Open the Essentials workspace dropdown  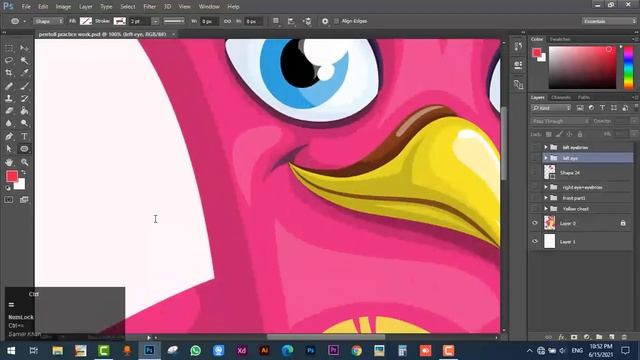tap(609, 21)
